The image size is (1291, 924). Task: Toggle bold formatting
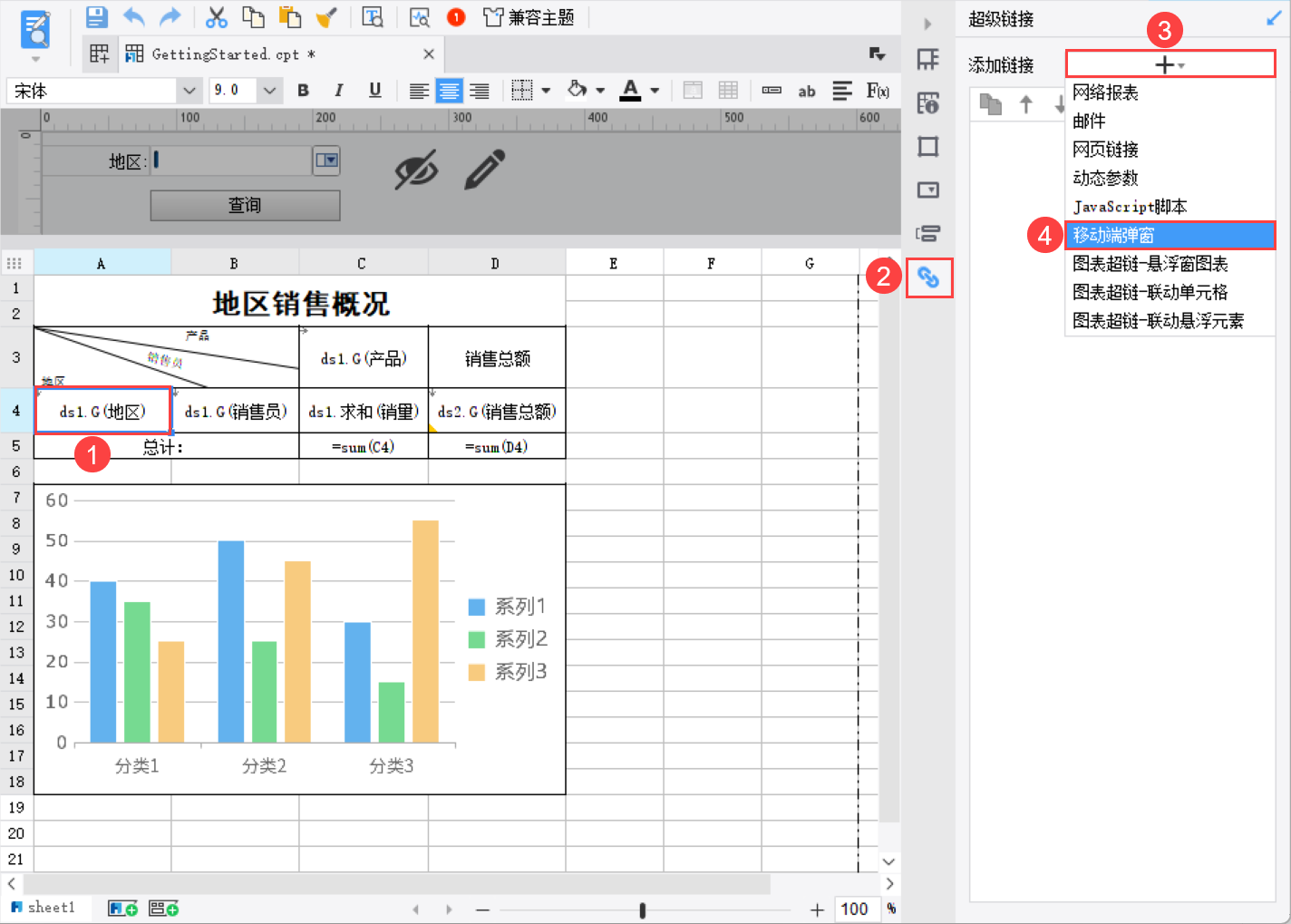click(x=303, y=90)
